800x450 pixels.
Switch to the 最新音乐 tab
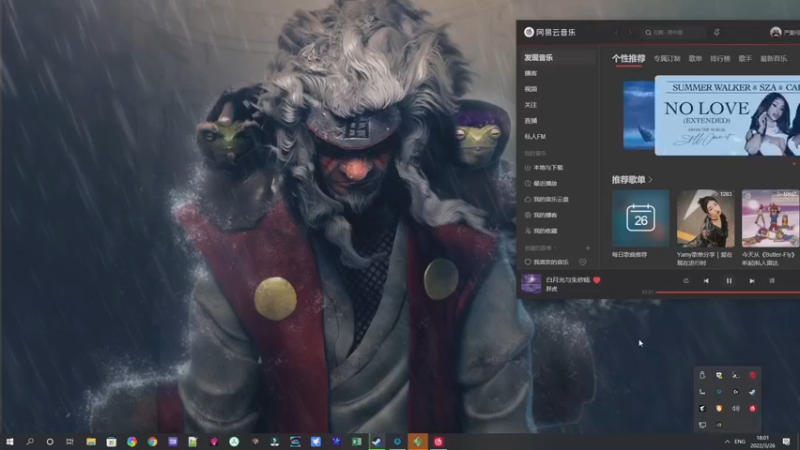pyautogui.click(x=773, y=59)
